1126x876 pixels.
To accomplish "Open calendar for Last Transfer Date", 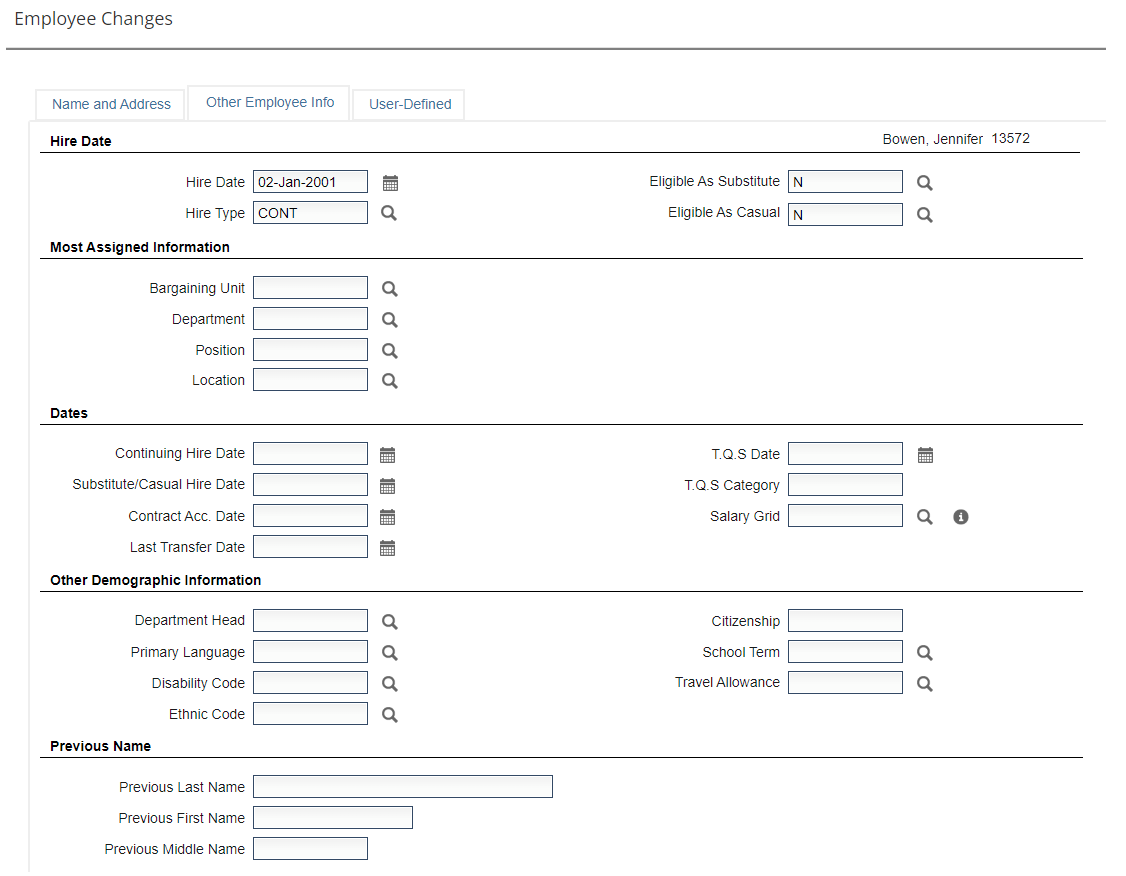I will (388, 548).
